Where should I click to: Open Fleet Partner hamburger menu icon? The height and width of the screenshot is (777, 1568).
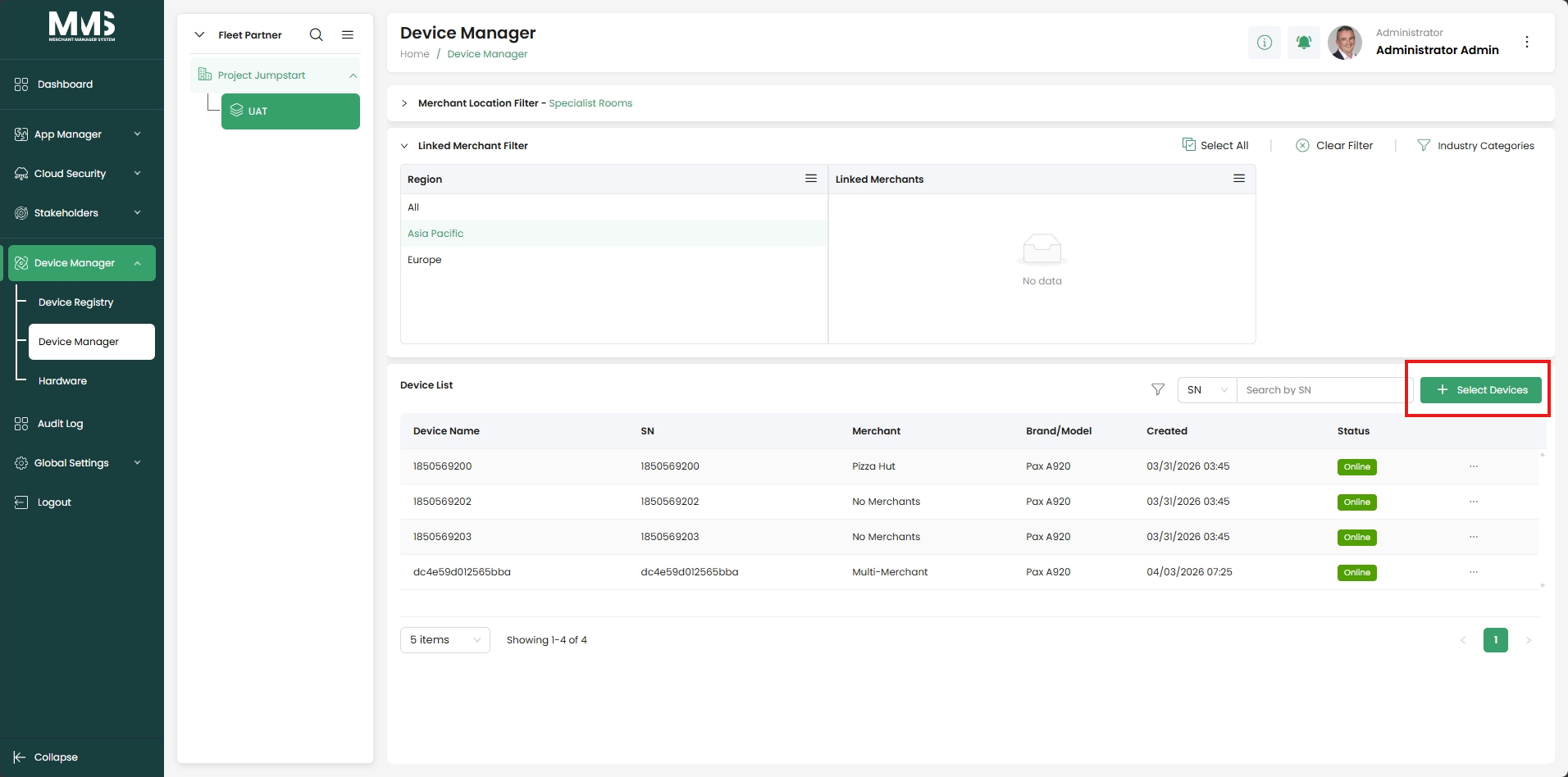[x=348, y=34]
